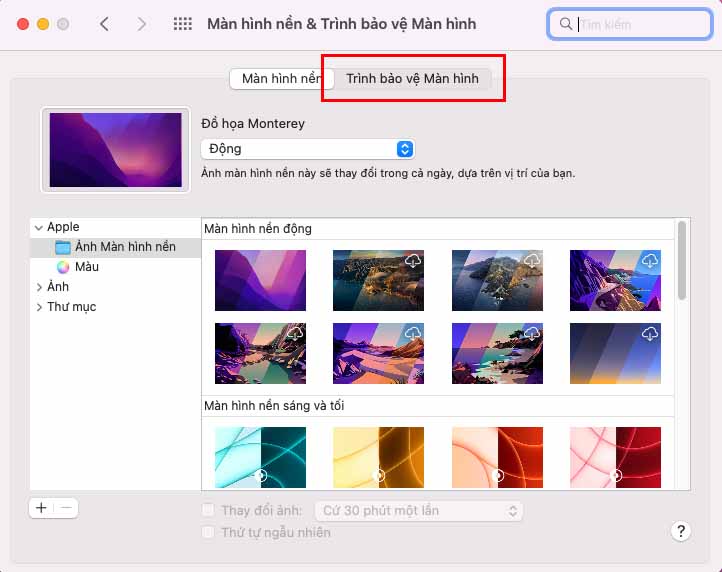This screenshot has width=722, height=572.
Task: Click the color wheel icon beside Màu
Action: point(63,267)
